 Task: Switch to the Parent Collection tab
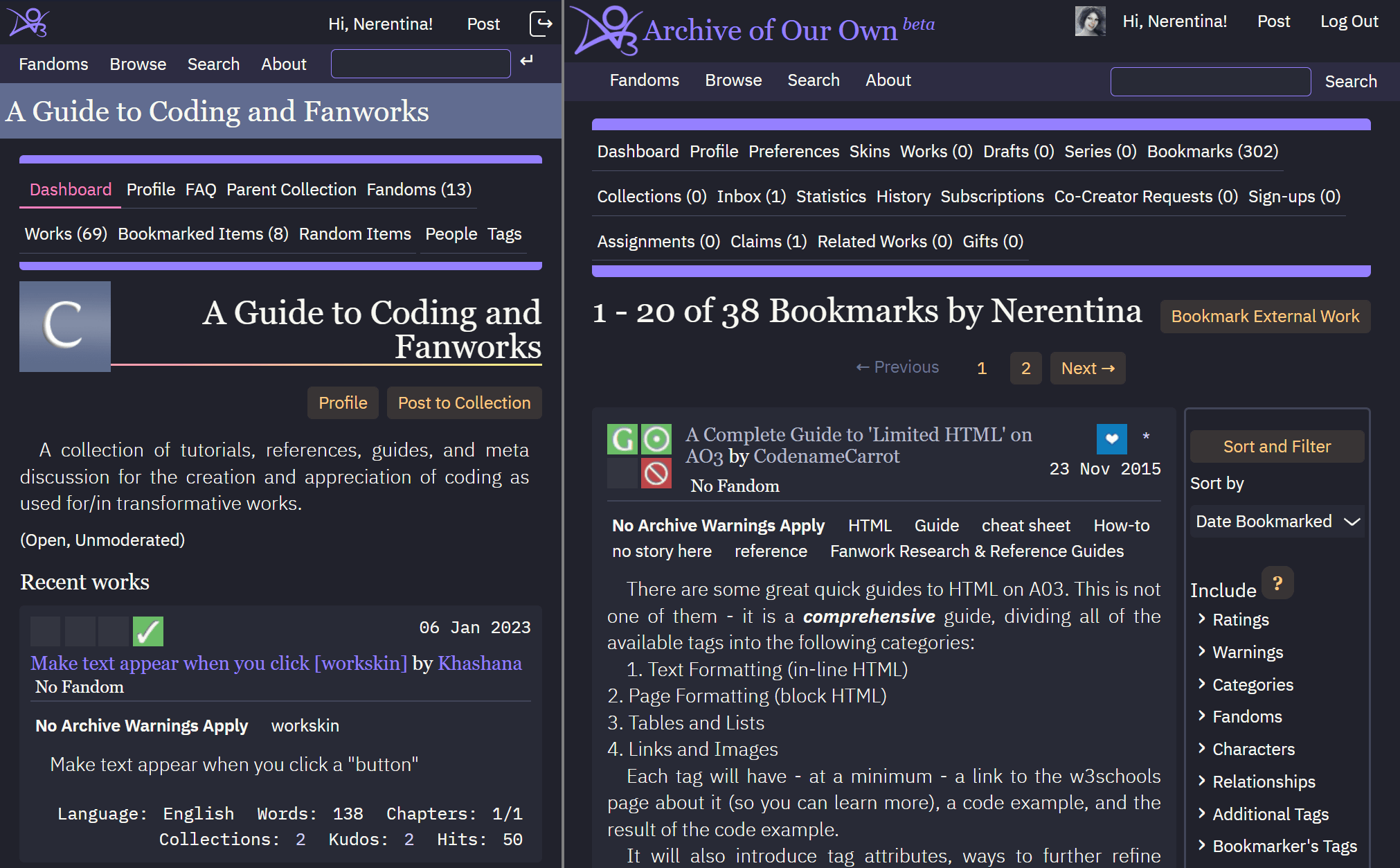click(291, 189)
